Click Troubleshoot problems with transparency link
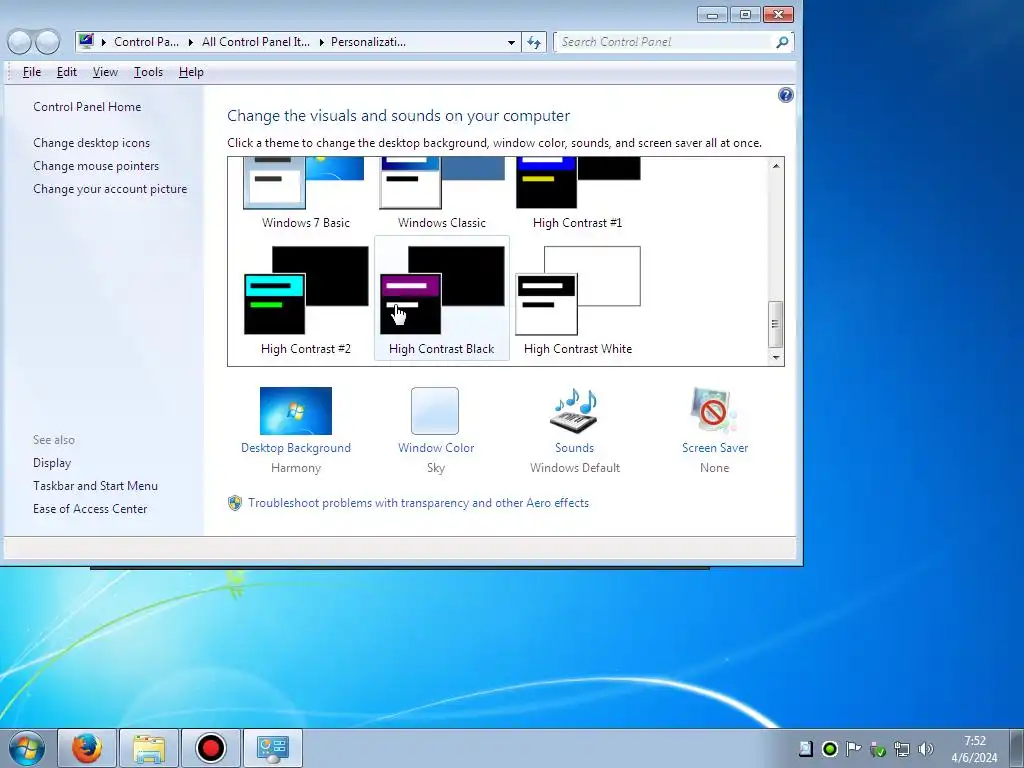Viewport: 1024px width, 768px height. [419, 503]
